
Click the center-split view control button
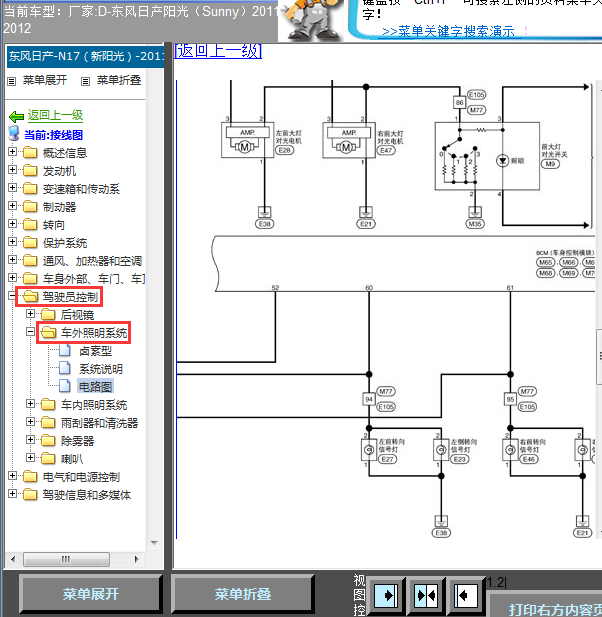click(427, 595)
